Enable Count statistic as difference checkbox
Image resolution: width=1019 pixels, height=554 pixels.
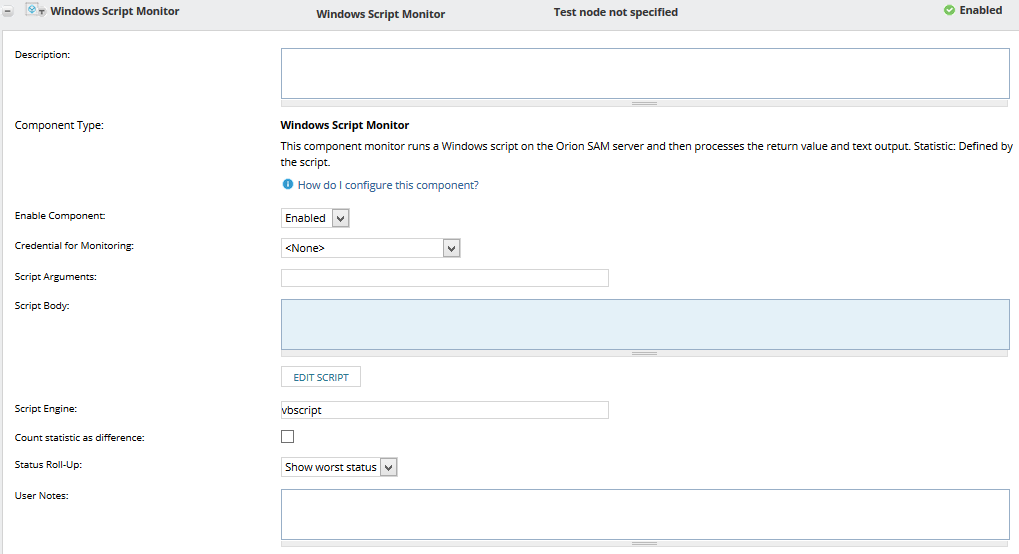tap(288, 437)
